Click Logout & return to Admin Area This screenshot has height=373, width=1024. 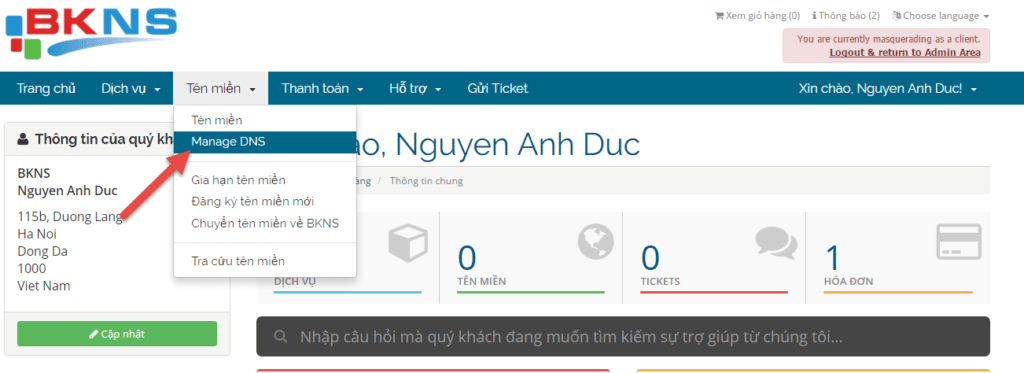[x=904, y=52]
